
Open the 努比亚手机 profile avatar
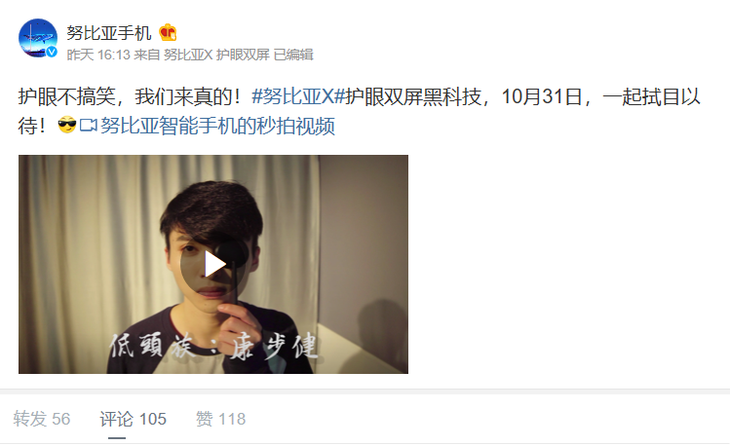[x=38, y=38]
